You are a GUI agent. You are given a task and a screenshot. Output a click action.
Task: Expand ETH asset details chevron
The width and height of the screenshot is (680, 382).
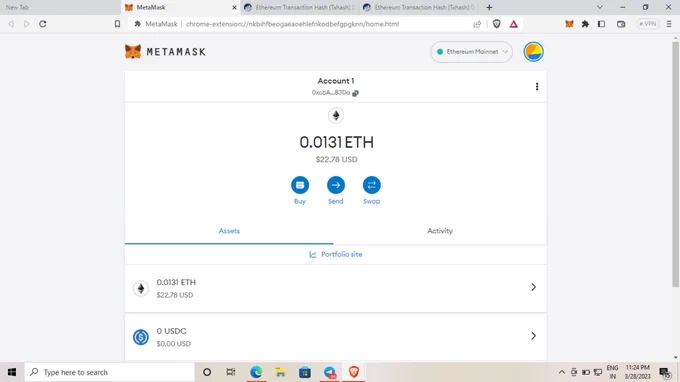(x=533, y=287)
